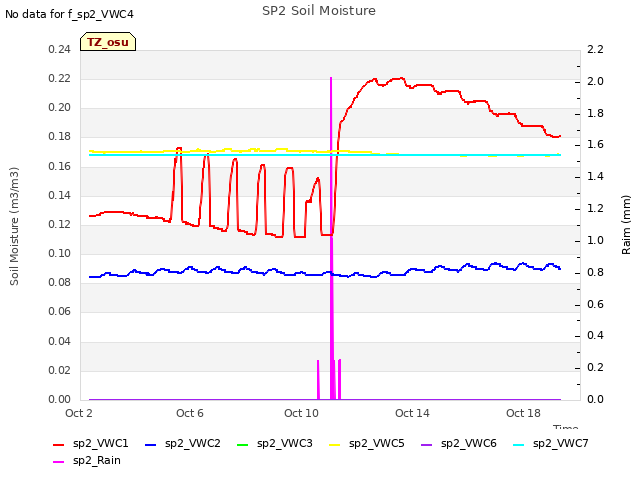Image resolution: width=640 pixels, height=480 pixels.
Task: Click the Oct 2 x-axis tick label
Action: click(x=79, y=413)
